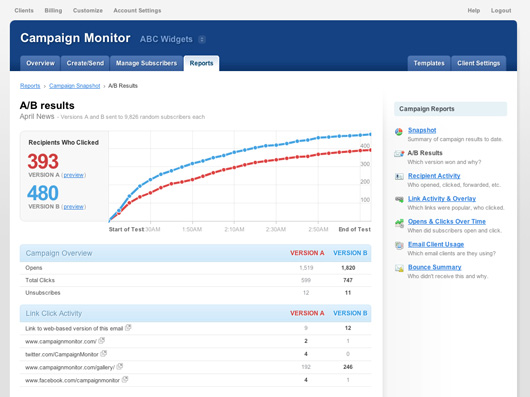Click the Bounce Summary envelope icon
Viewport: 530px width, 397px height.
(x=399, y=268)
